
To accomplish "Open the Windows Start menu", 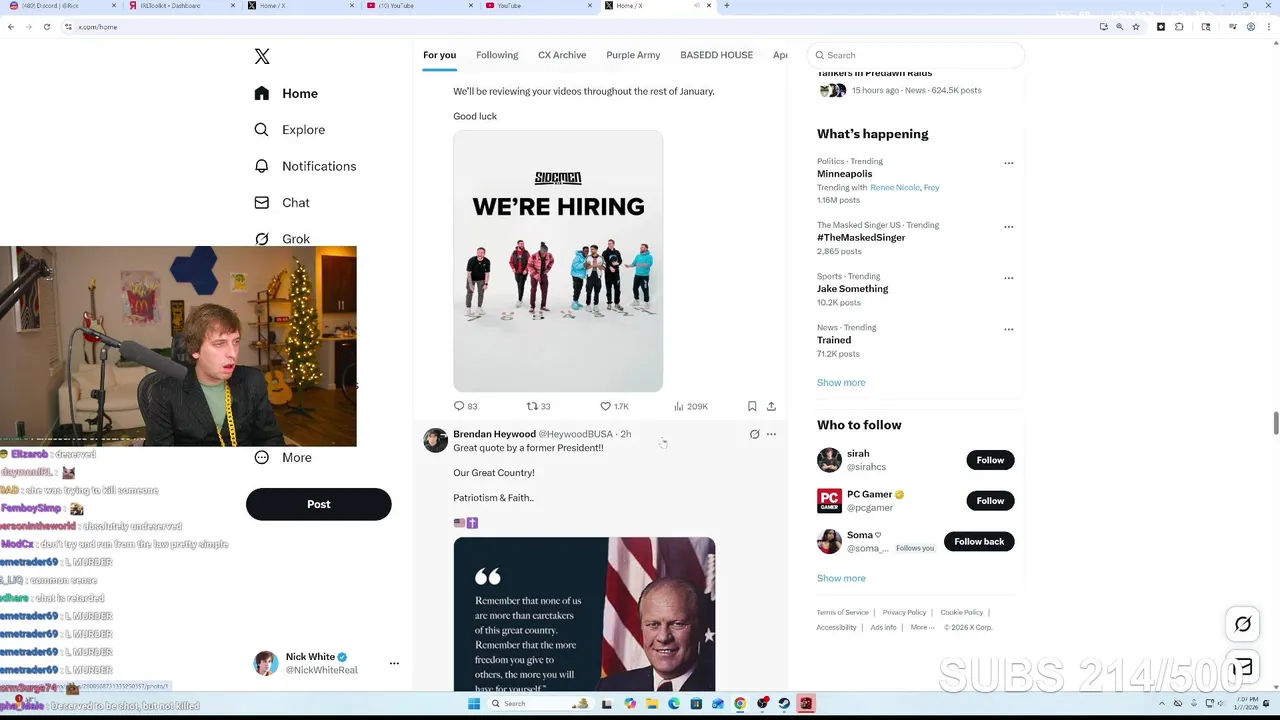I will (472, 704).
